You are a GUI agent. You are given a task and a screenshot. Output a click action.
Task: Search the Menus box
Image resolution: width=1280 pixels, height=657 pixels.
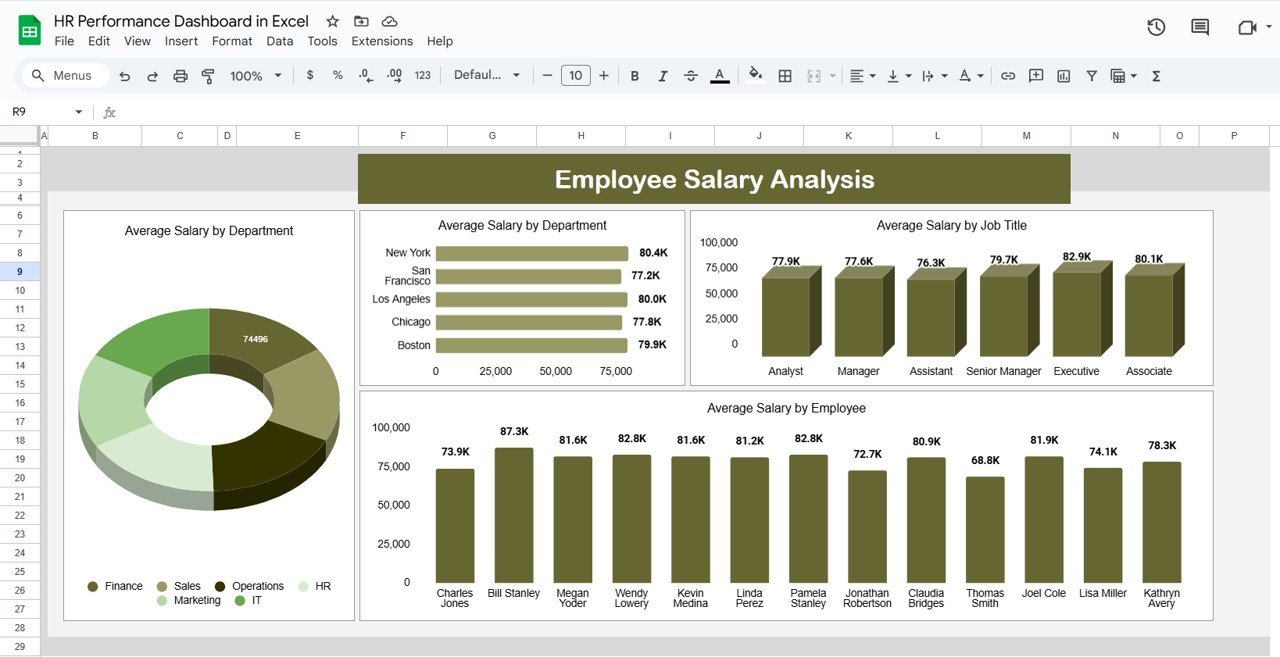click(x=64, y=76)
